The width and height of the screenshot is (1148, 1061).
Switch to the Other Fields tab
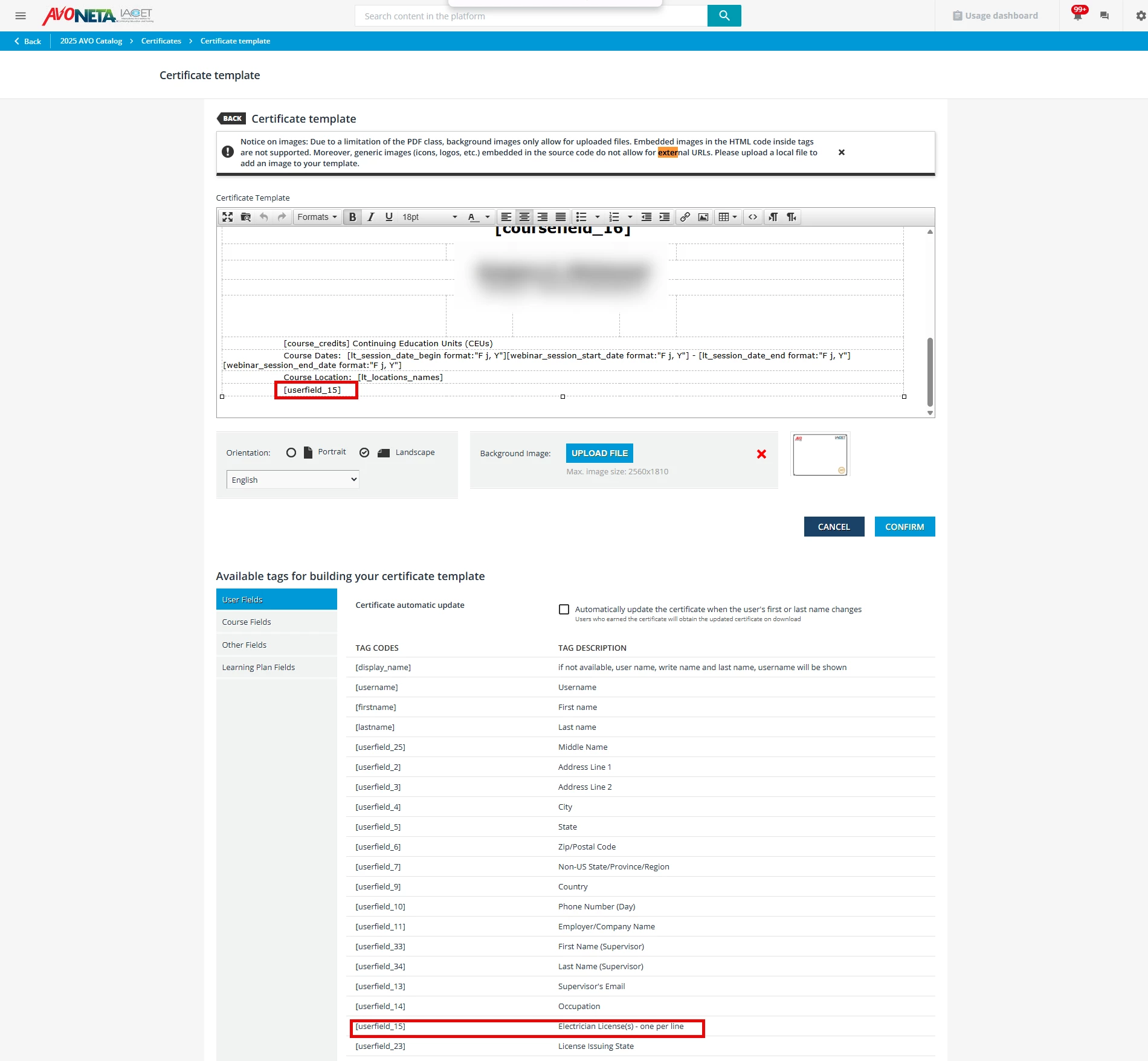point(277,645)
